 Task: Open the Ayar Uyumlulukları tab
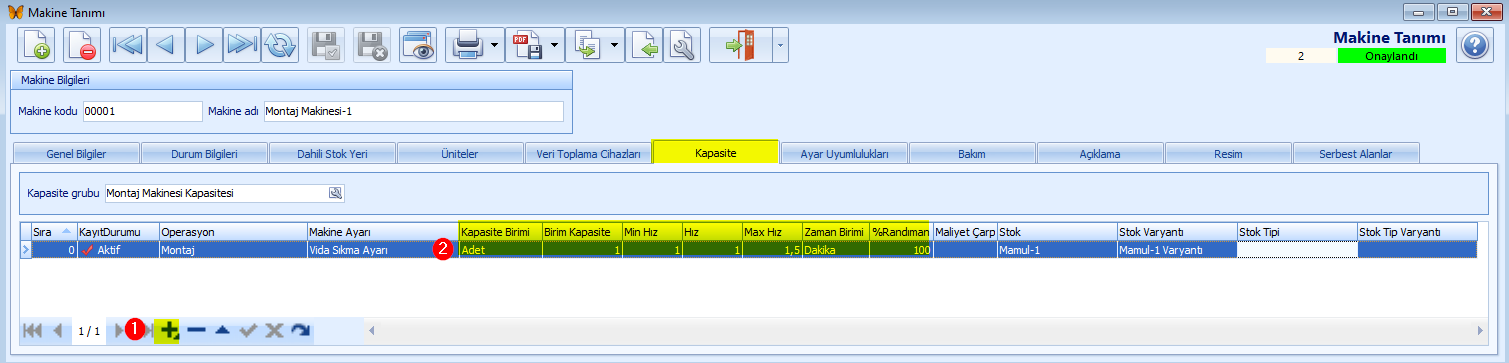pyautogui.click(x=844, y=153)
